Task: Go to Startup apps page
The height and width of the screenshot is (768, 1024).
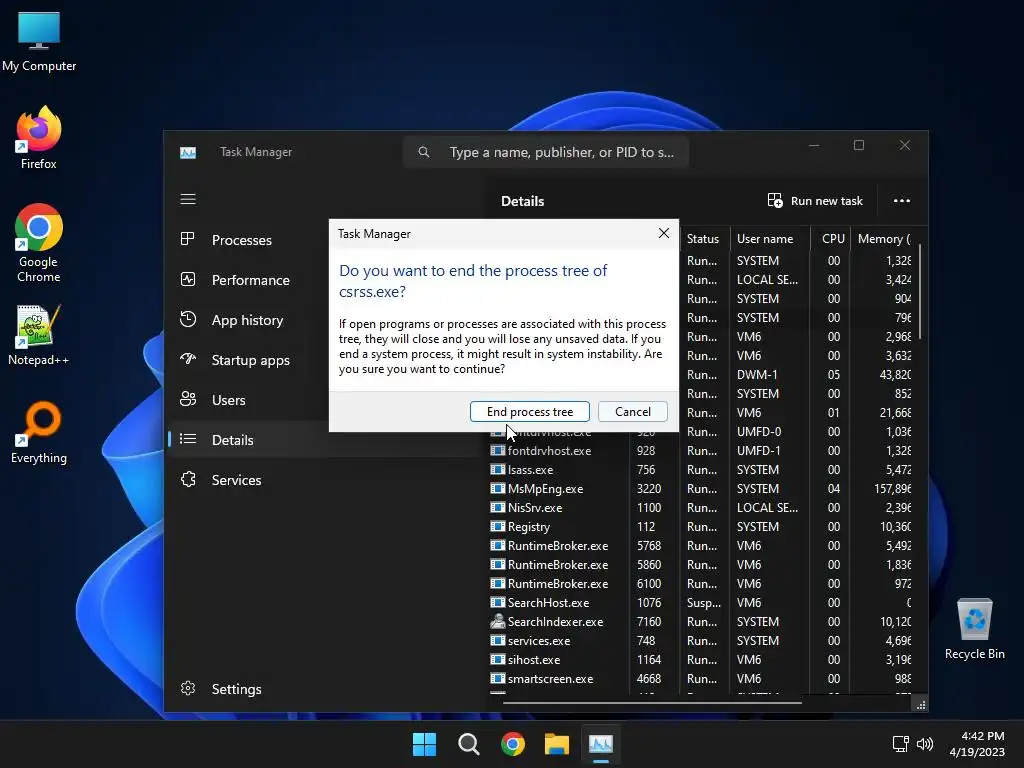Action: (250, 360)
